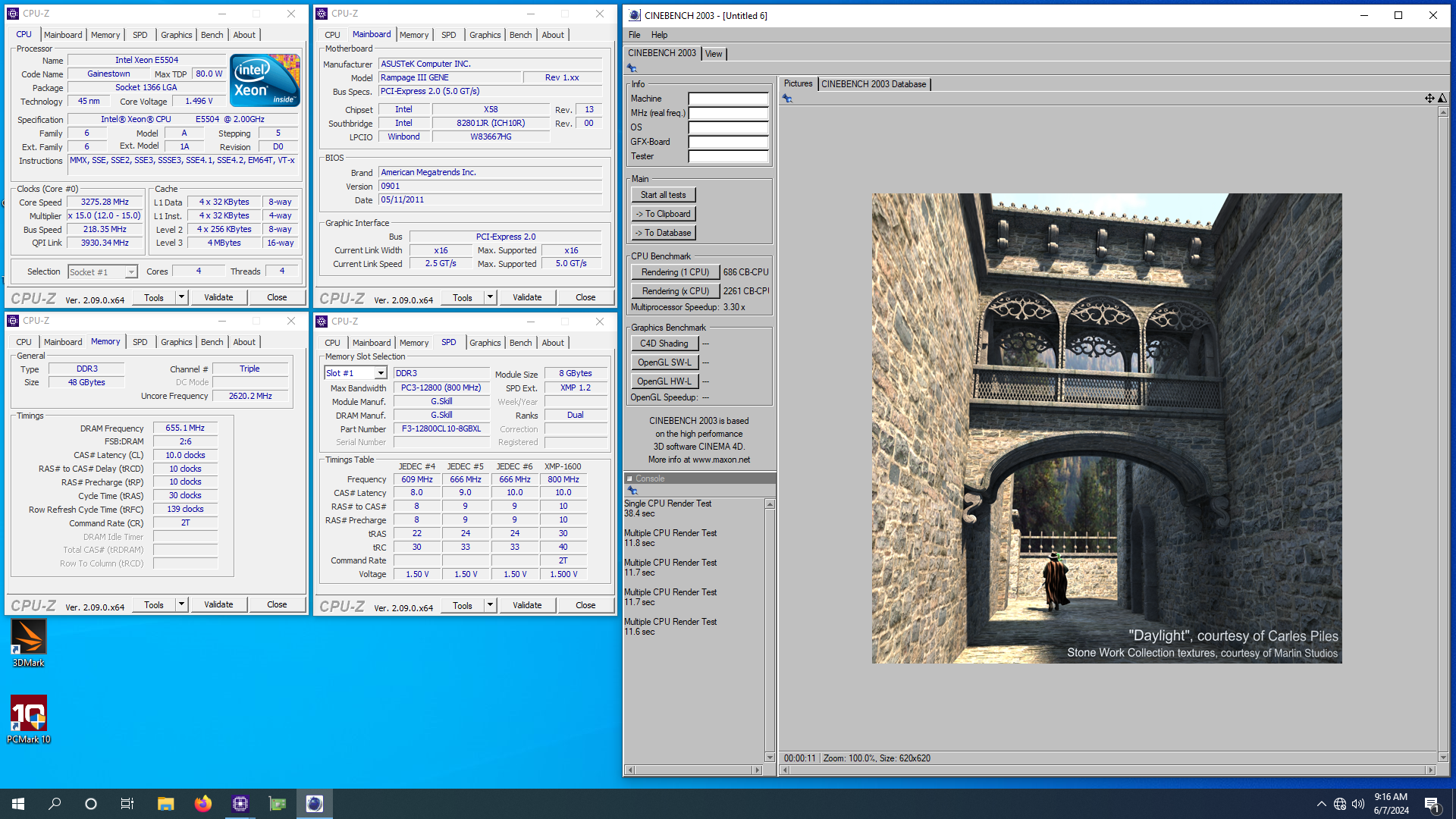Viewport: 1456px width, 819px height.
Task: Click the Machine info input field
Action: point(728,99)
